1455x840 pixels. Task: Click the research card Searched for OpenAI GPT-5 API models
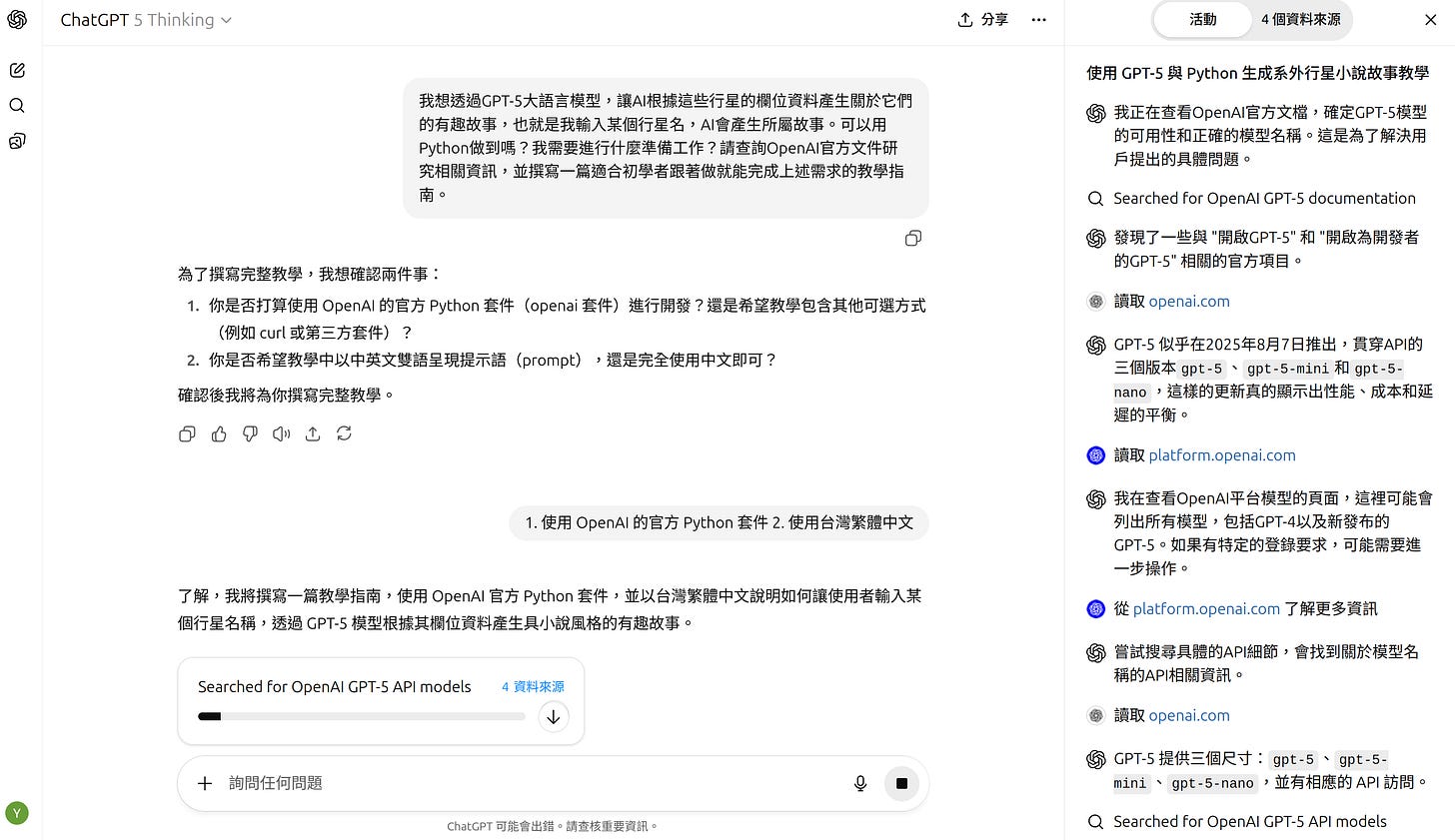(381, 701)
